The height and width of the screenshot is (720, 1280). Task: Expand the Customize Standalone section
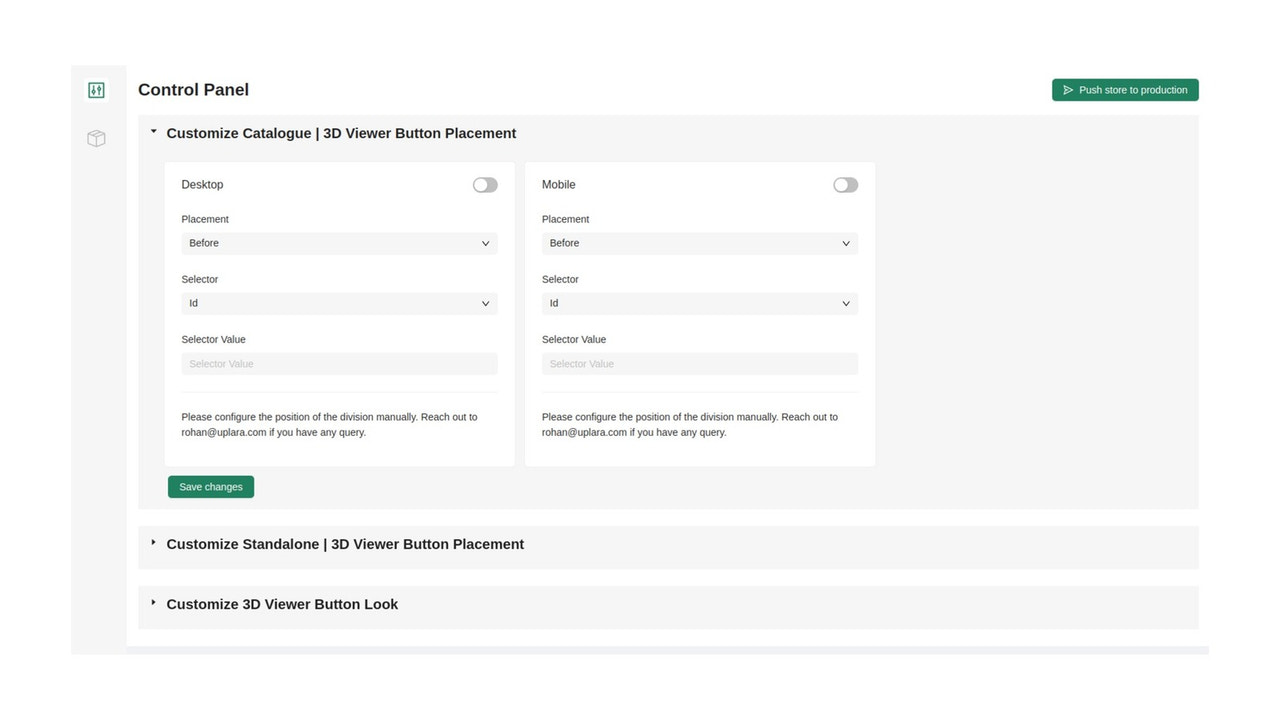point(344,544)
